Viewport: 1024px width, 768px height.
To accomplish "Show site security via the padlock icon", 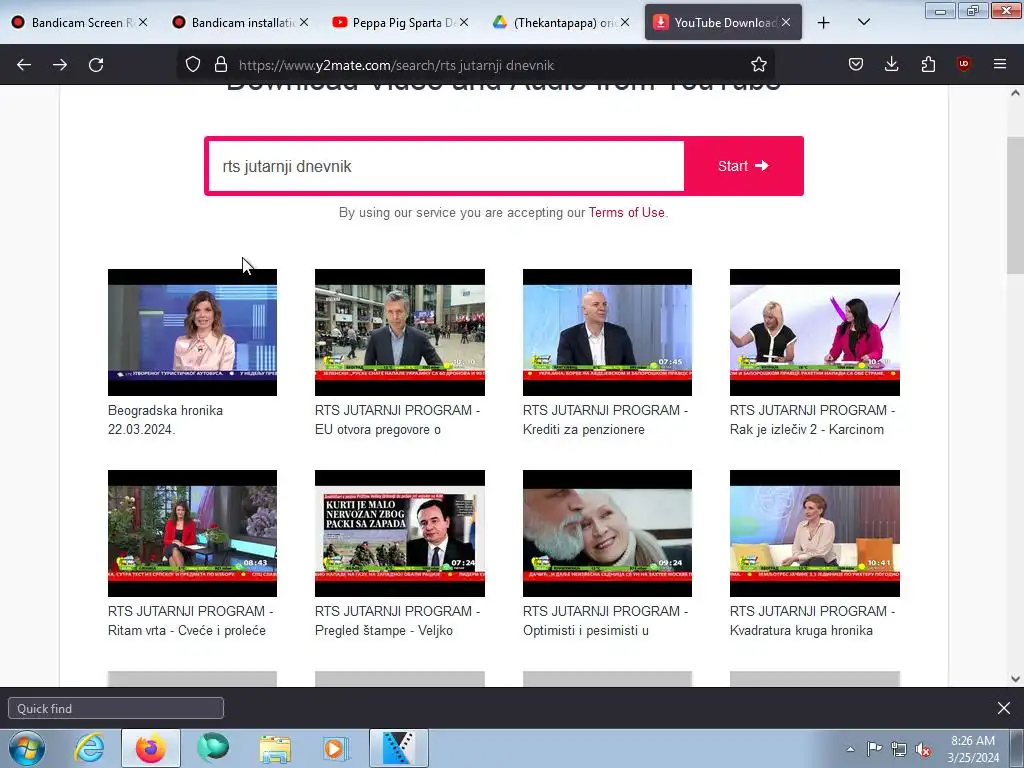I will (x=221, y=65).
